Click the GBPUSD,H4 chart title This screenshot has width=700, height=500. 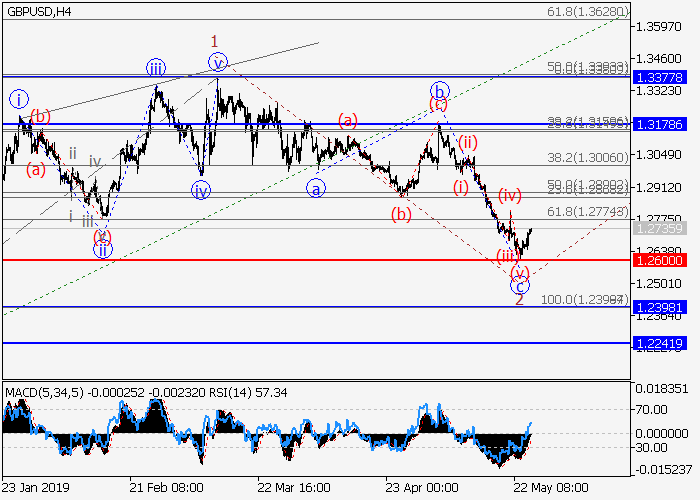(x=36, y=11)
